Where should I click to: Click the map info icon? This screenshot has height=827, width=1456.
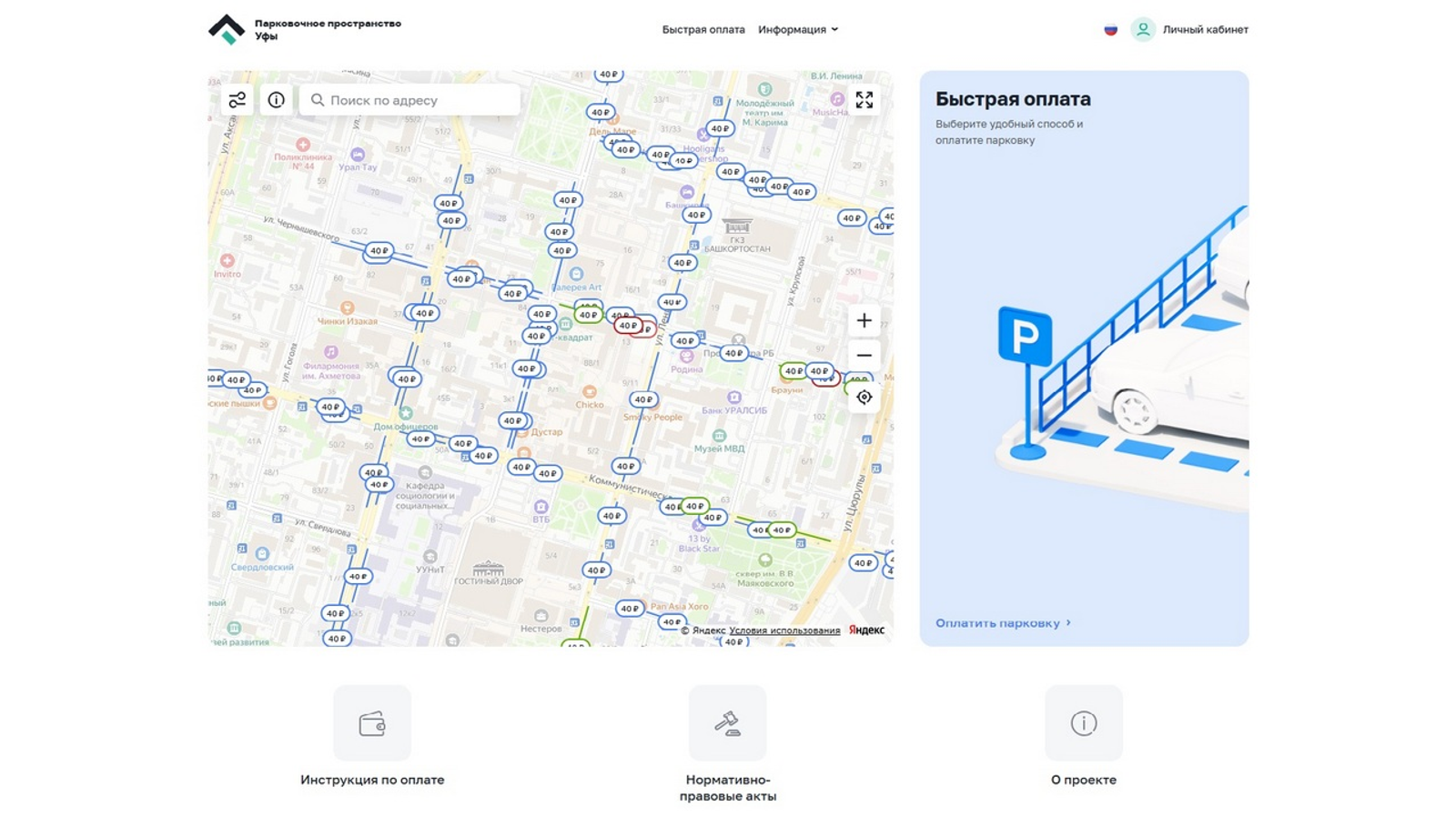[x=276, y=100]
